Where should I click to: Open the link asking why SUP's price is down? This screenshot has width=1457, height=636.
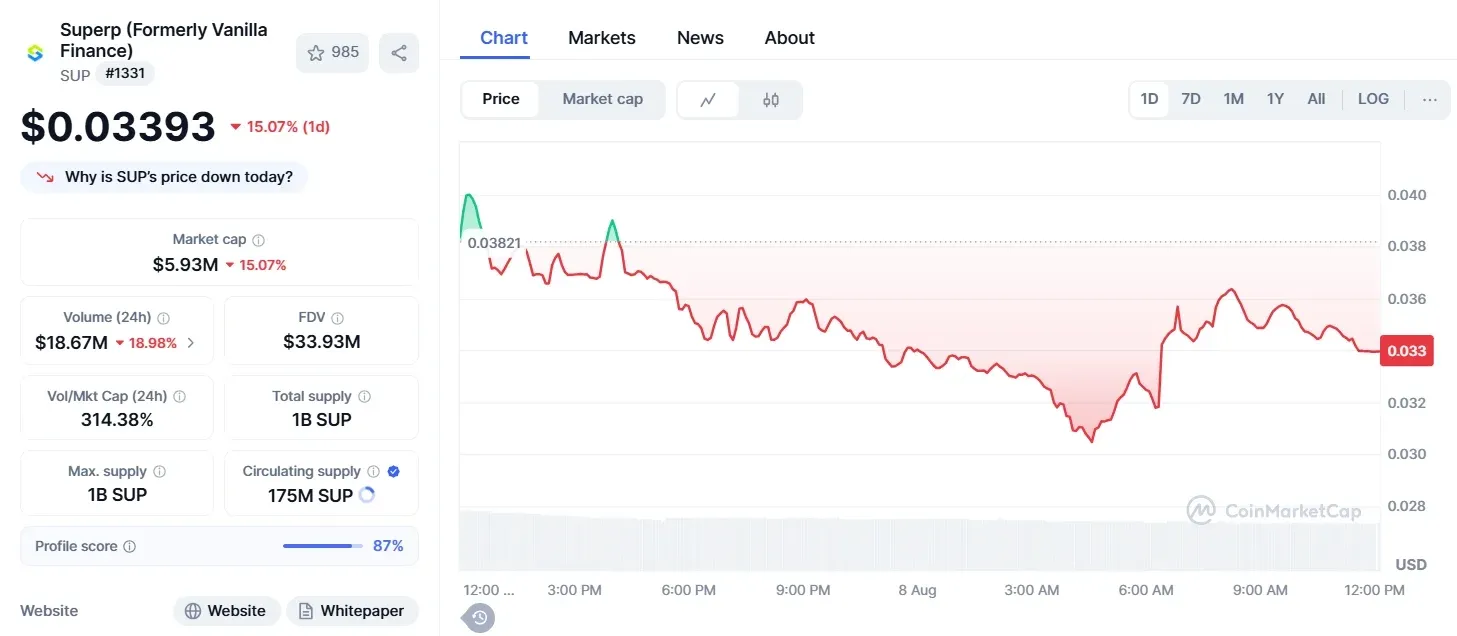pyautogui.click(x=165, y=176)
